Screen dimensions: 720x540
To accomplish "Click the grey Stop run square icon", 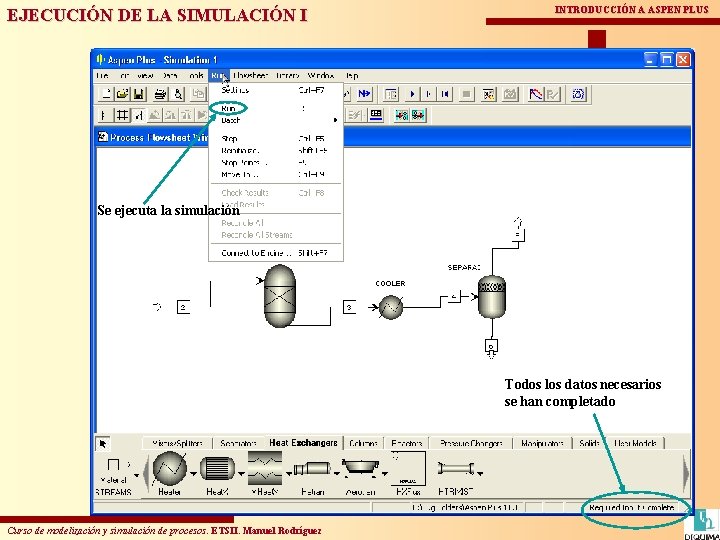I will click(466, 94).
